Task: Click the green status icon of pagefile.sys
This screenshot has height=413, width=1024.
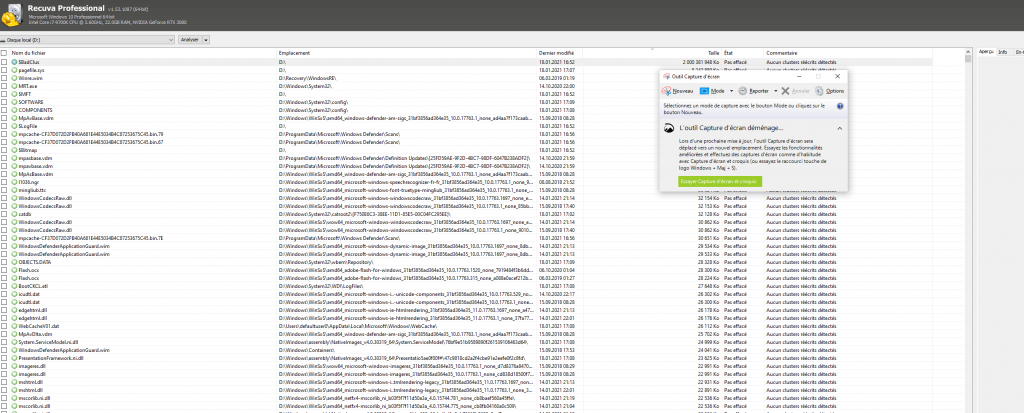Action: [14, 69]
